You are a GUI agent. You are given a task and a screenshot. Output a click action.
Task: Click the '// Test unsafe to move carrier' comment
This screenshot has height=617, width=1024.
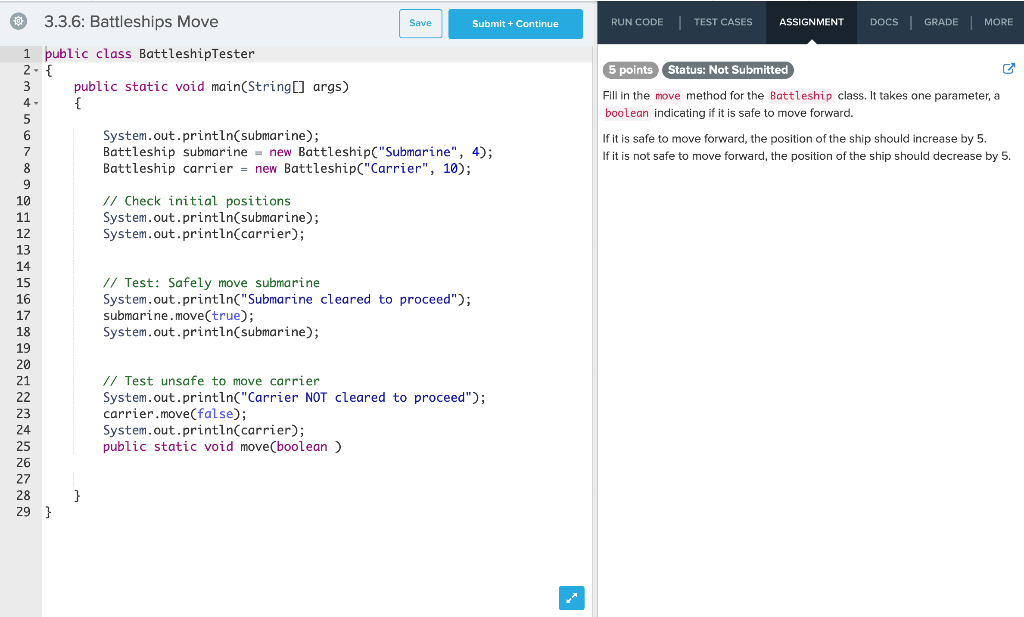click(211, 381)
